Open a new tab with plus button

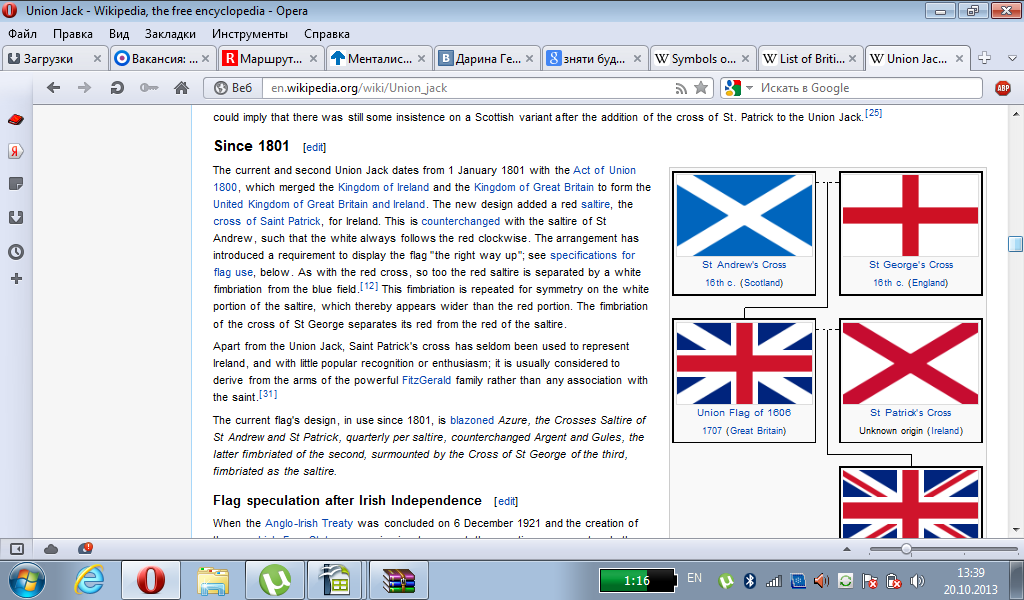984,57
